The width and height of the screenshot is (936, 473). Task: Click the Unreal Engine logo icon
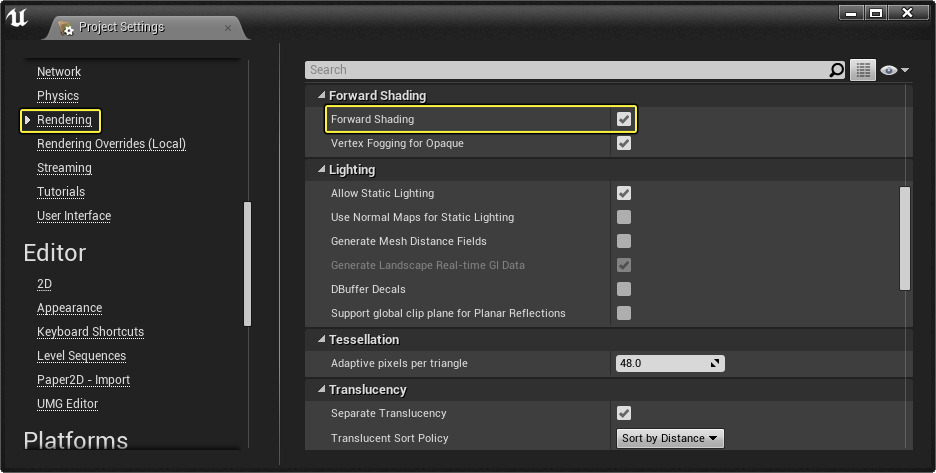point(17,18)
